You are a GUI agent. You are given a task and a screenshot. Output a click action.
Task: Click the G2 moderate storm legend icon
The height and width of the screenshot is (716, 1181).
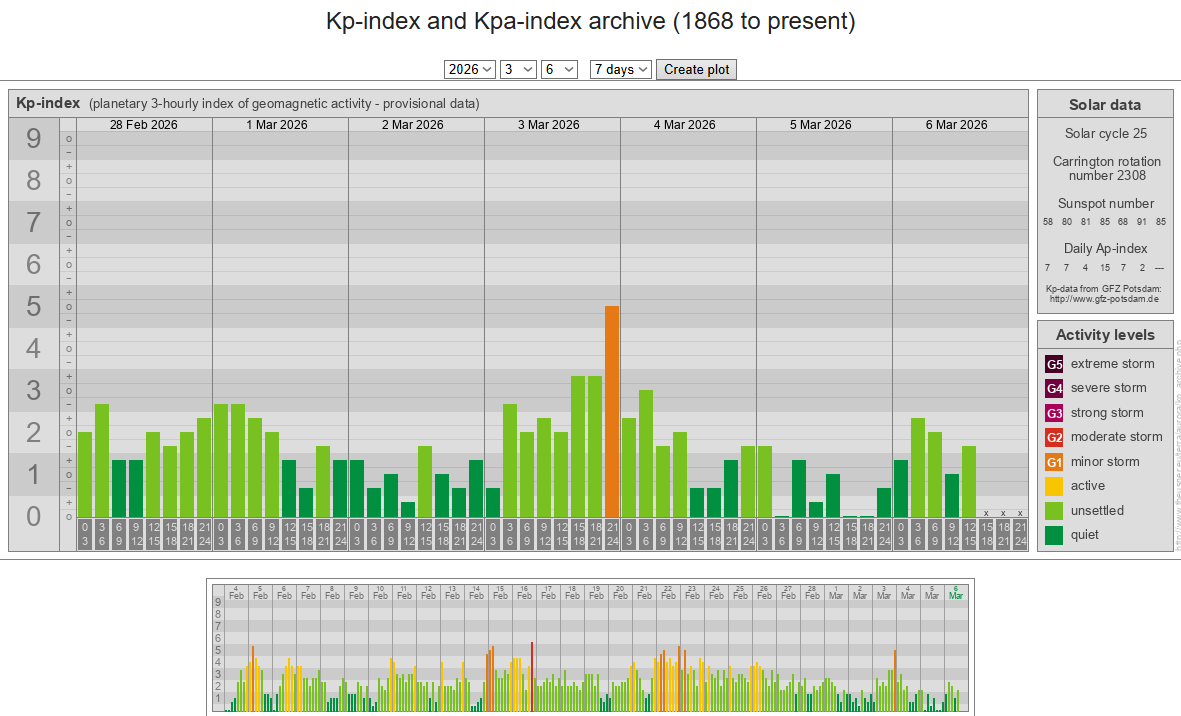[x=1054, y=437]
